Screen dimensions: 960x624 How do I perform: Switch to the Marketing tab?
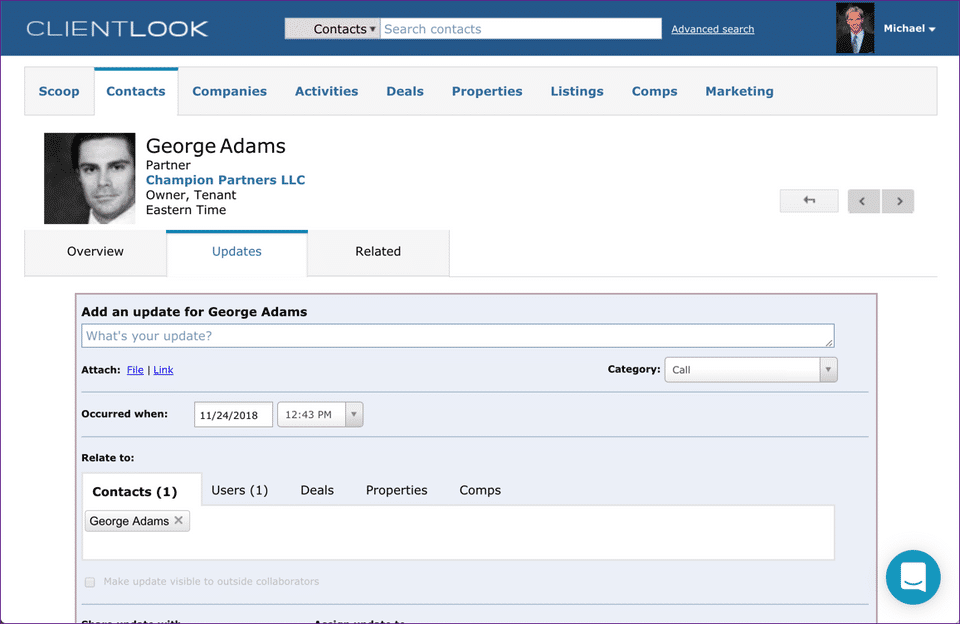click(739, 91)
